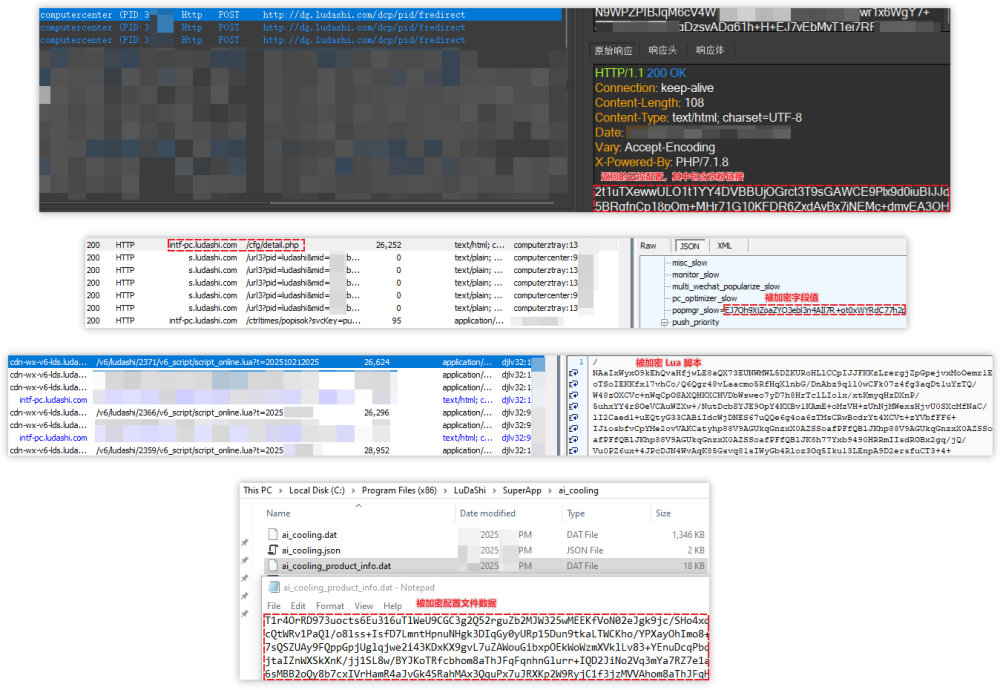Open Notepad's Help menu

coord(392,606)
